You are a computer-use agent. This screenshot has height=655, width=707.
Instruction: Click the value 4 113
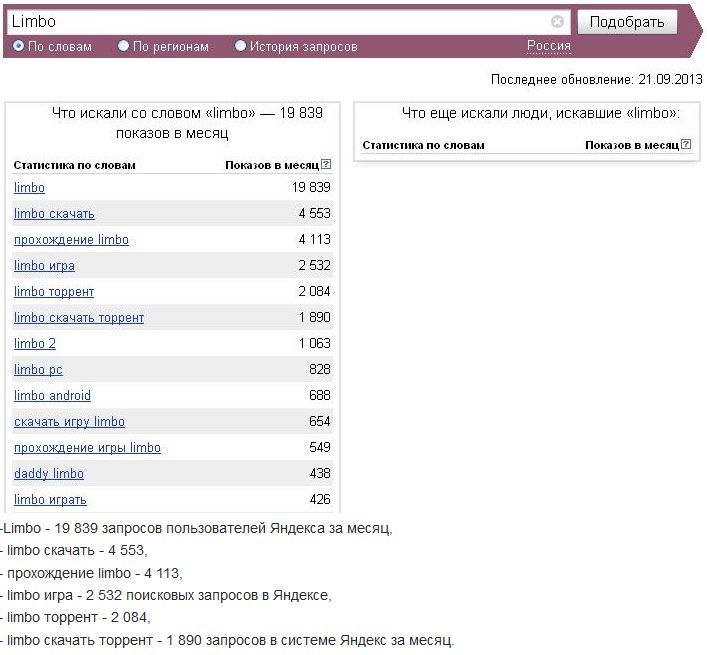point(315,239)
